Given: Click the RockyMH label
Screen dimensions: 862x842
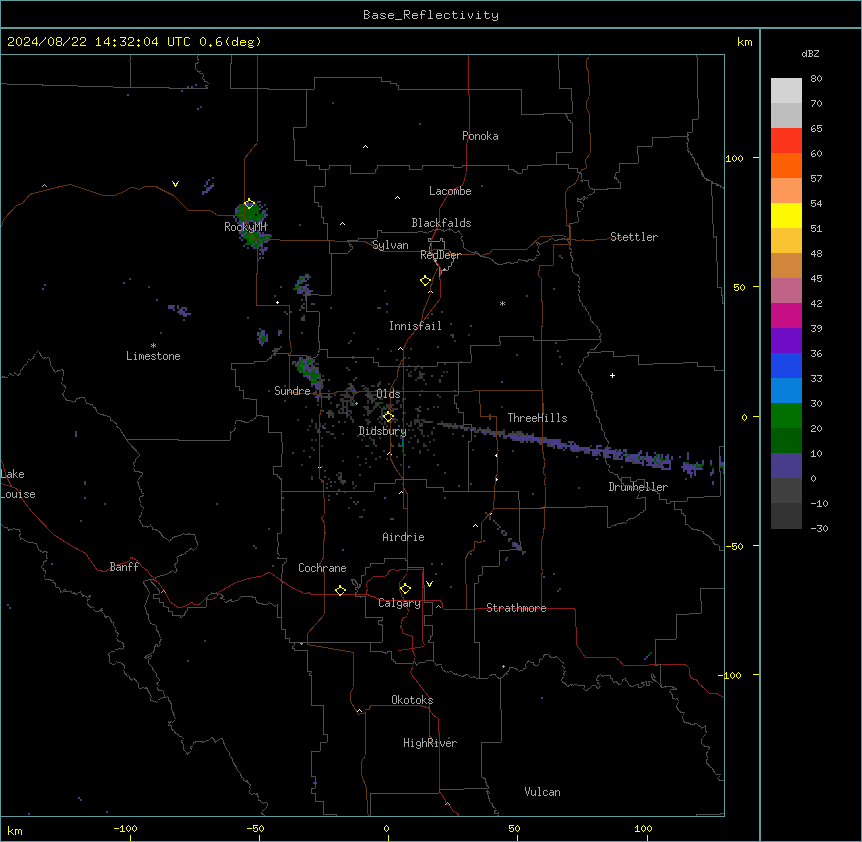Looking at the screenshot, I should point(245,226).
